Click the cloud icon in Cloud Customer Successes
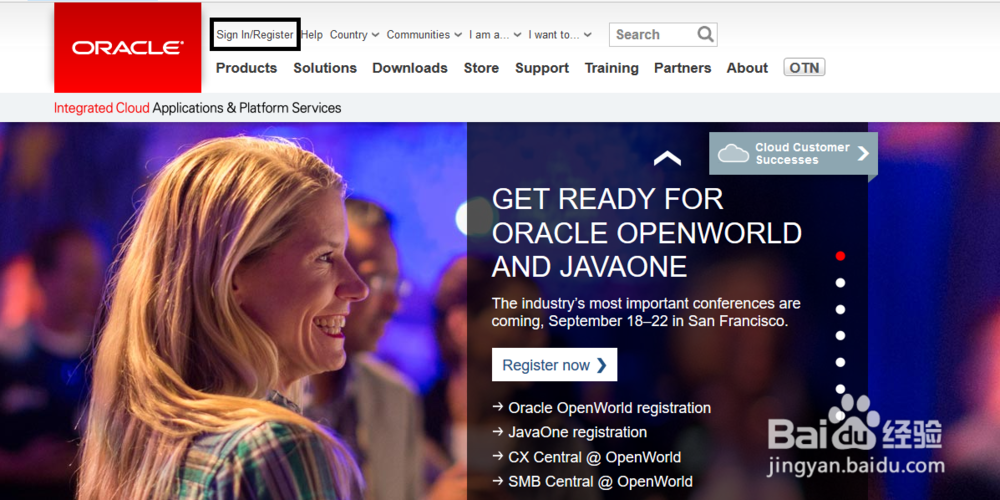Viewport: 1000px width, 500px height. pos(733,153)
